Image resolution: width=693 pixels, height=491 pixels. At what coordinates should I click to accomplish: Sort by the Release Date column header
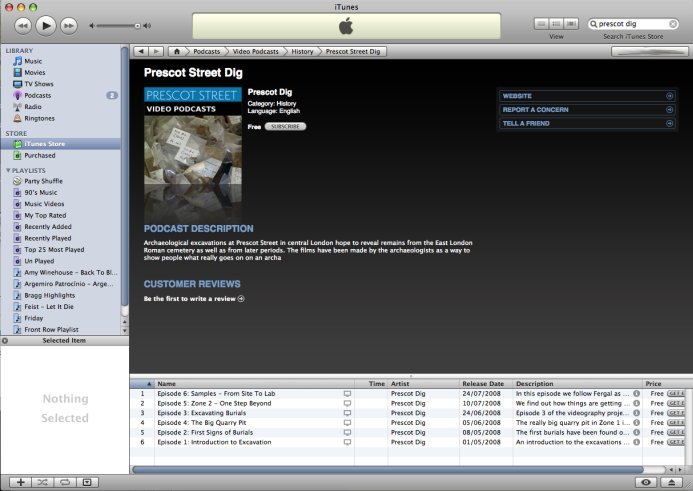tap(485, 384)
